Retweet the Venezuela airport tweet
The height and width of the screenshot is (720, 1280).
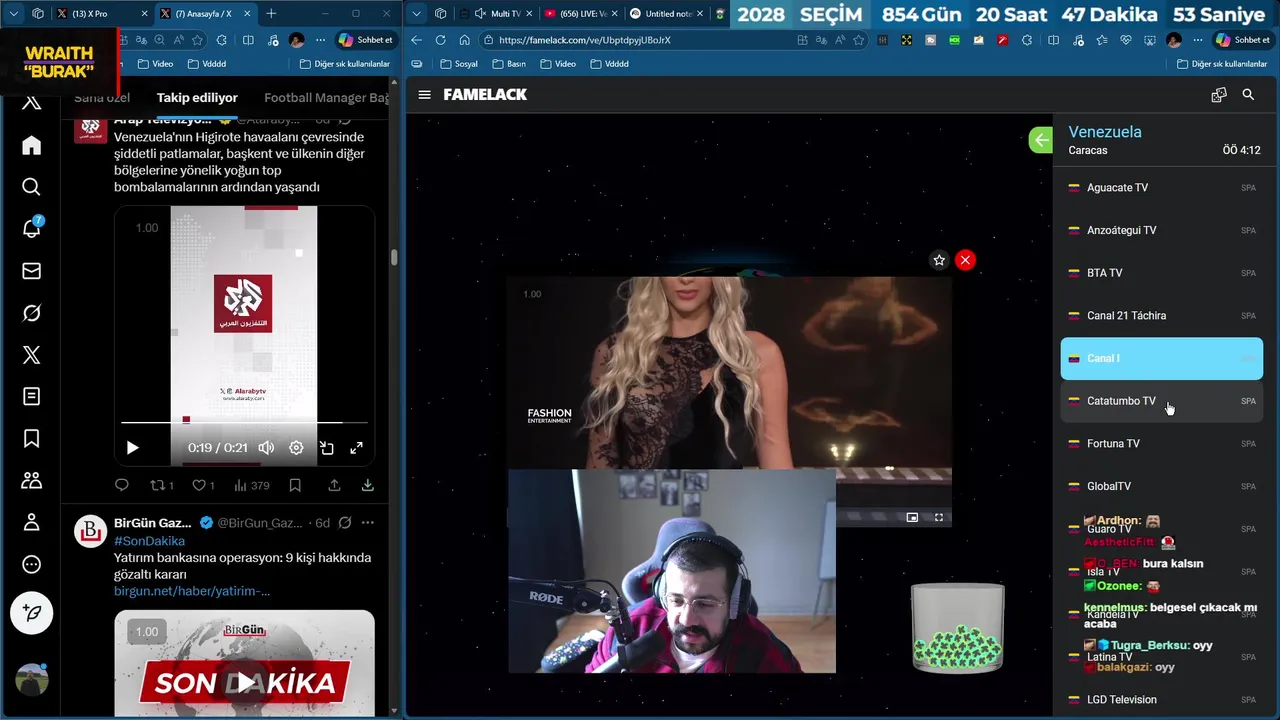[x=161, y=485]
